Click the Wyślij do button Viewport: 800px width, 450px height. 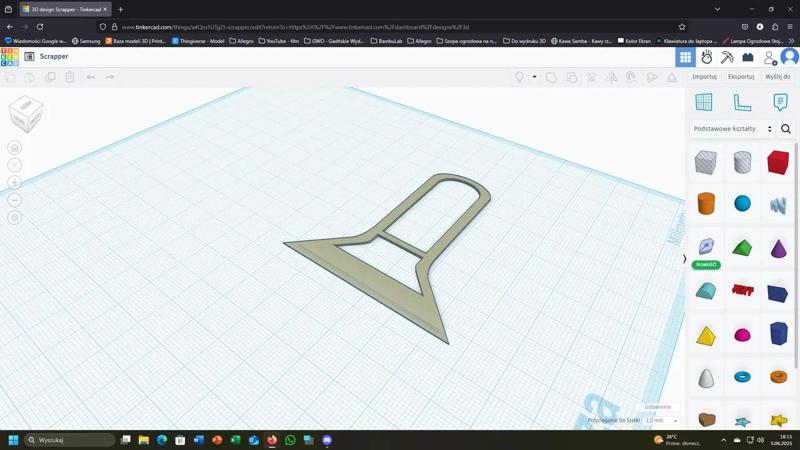pyautogui.click(x=778, y=77)
